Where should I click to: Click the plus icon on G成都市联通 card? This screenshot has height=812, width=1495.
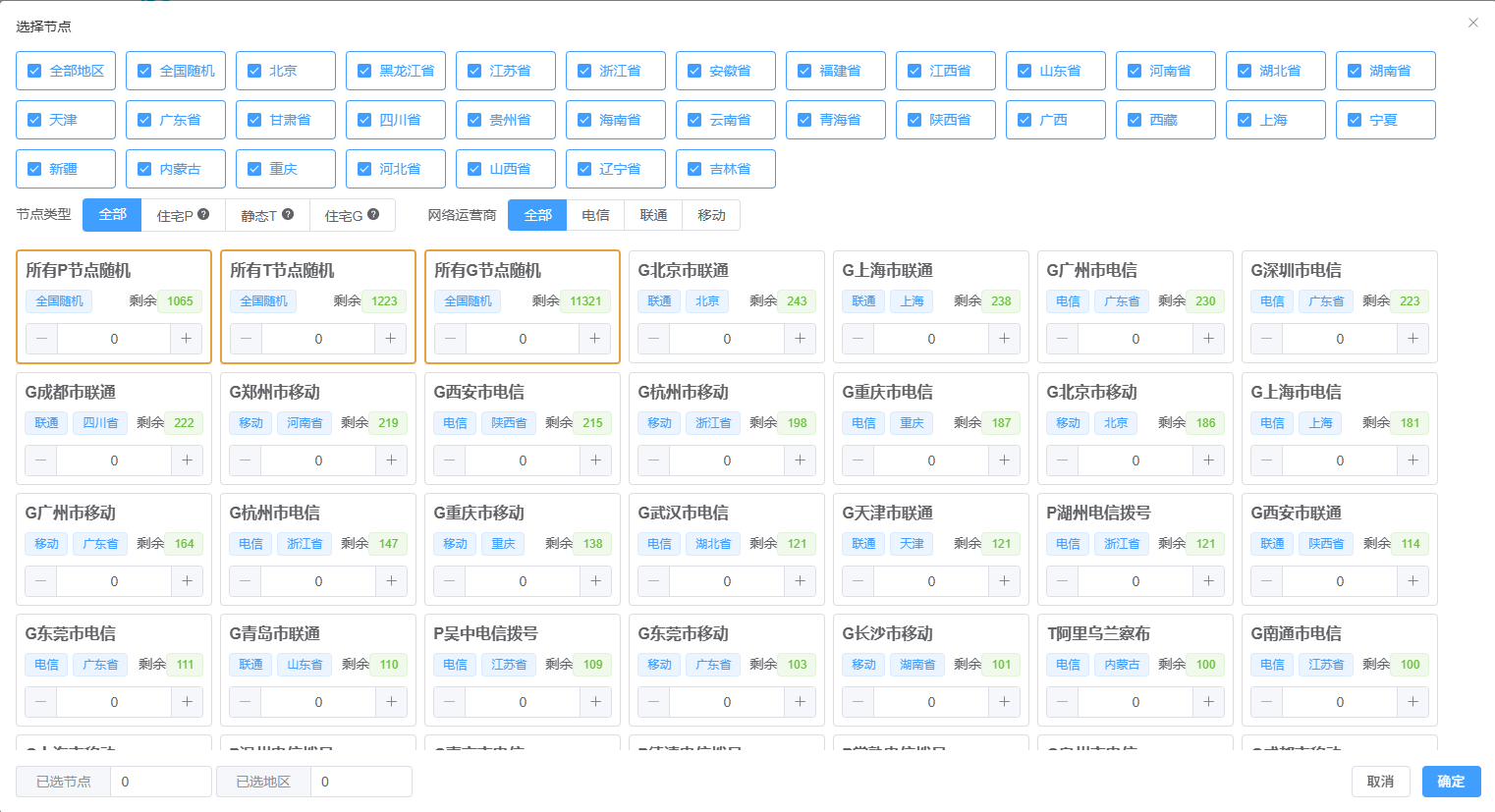click(x=187, y=460)
